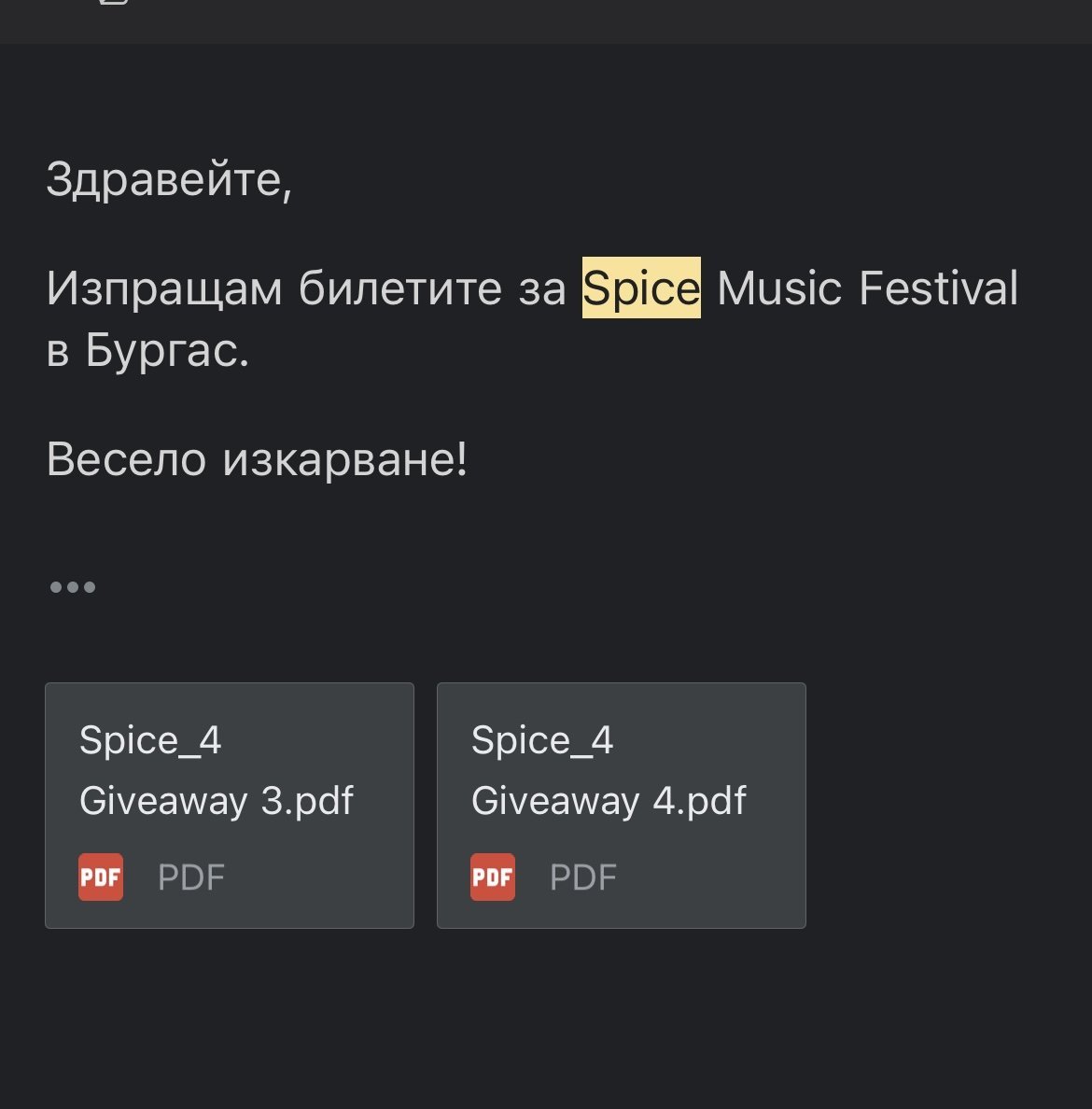Open the Spice_4 Giveaway 3.pdf attachment

[x=229, y=805]
